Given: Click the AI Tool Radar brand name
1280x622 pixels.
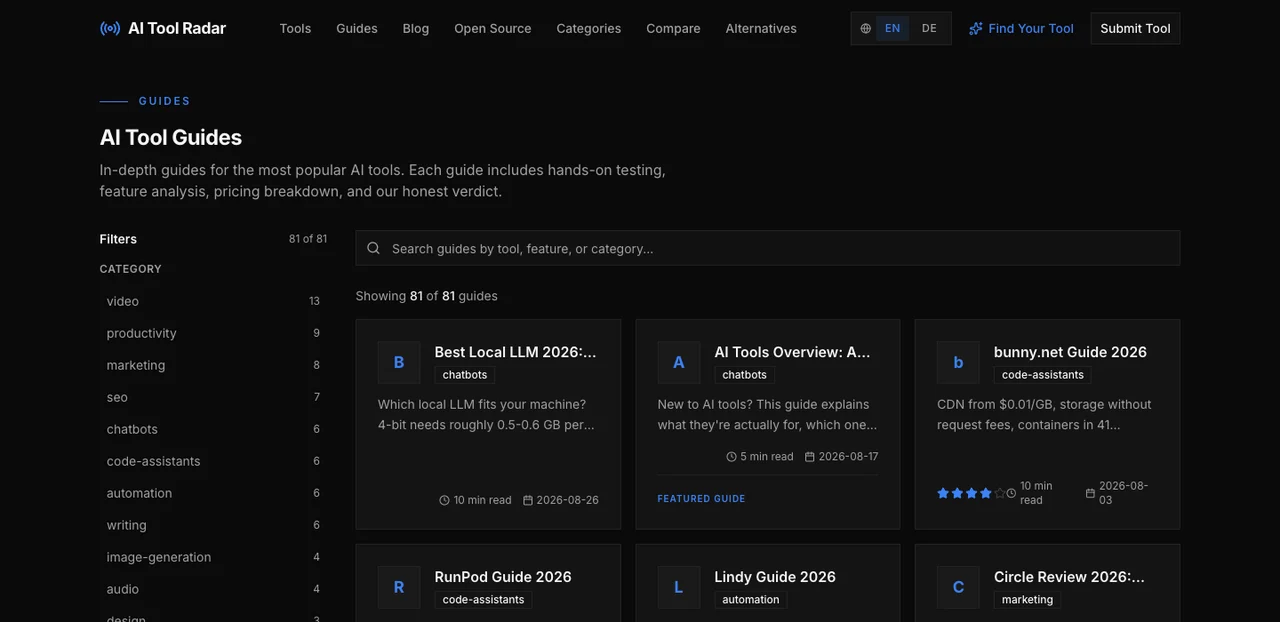Looking at the screenshot, I should tap(177, 28).
